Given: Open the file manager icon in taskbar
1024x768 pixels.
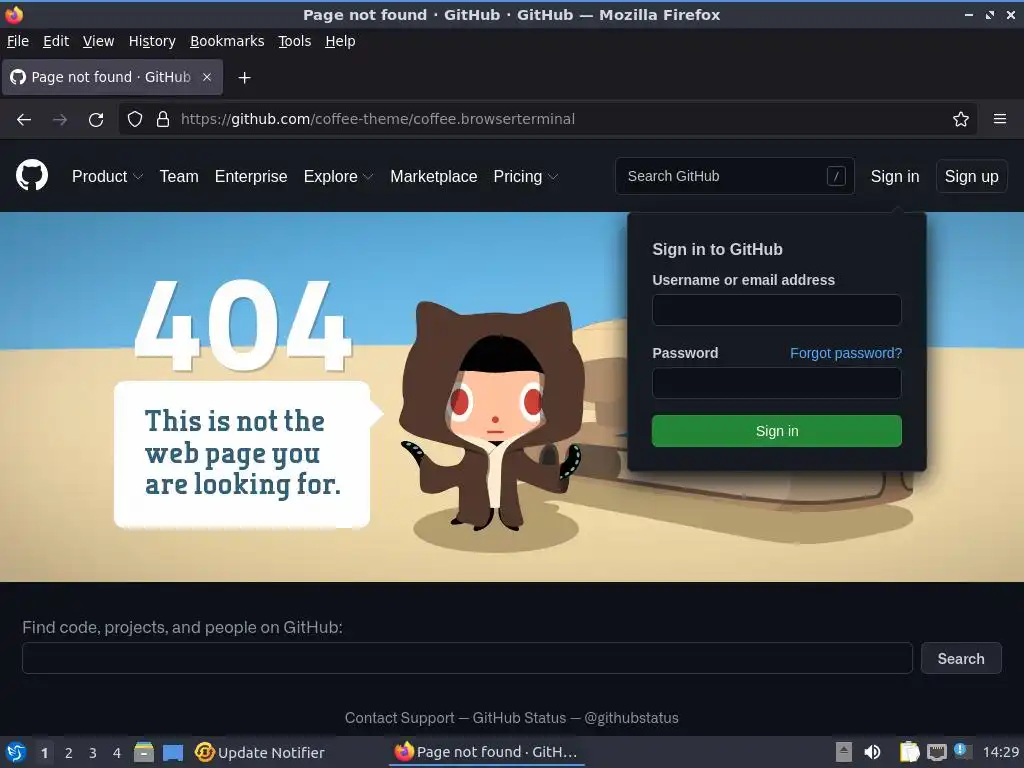Looking at the screenshot, I should (144, 752).
